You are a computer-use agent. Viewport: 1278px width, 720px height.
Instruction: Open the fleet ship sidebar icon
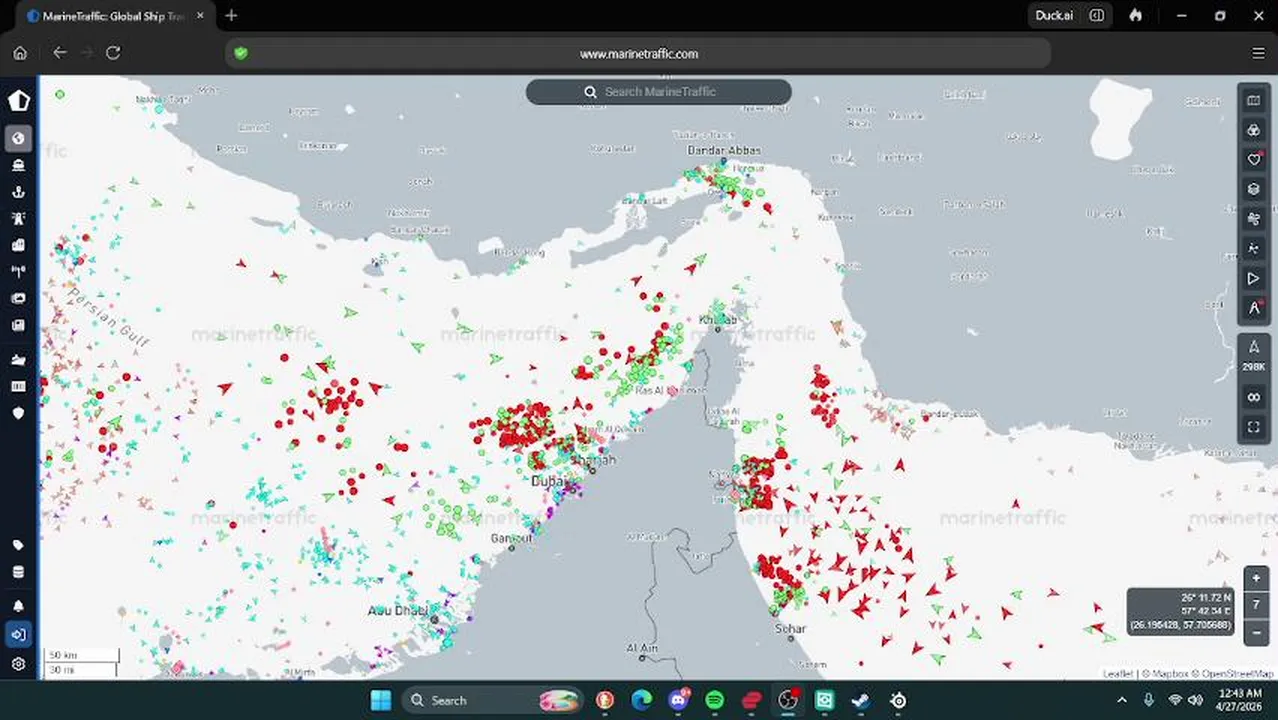pos(18,359)
